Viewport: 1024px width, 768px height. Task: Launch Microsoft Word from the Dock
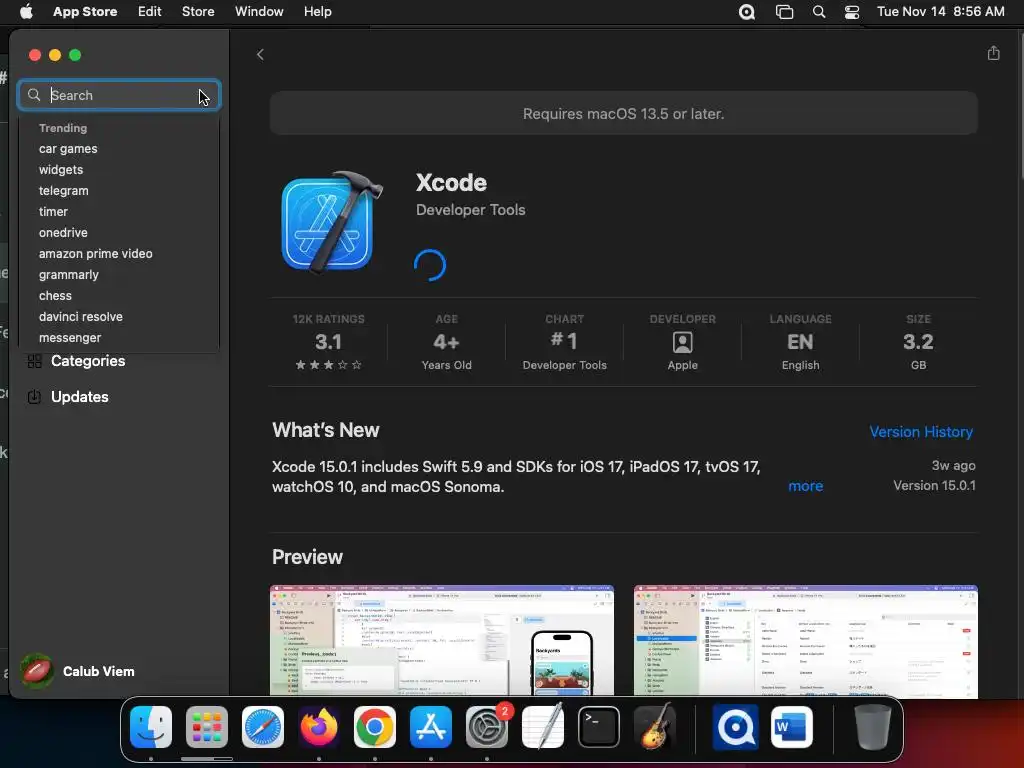(792, 727)
